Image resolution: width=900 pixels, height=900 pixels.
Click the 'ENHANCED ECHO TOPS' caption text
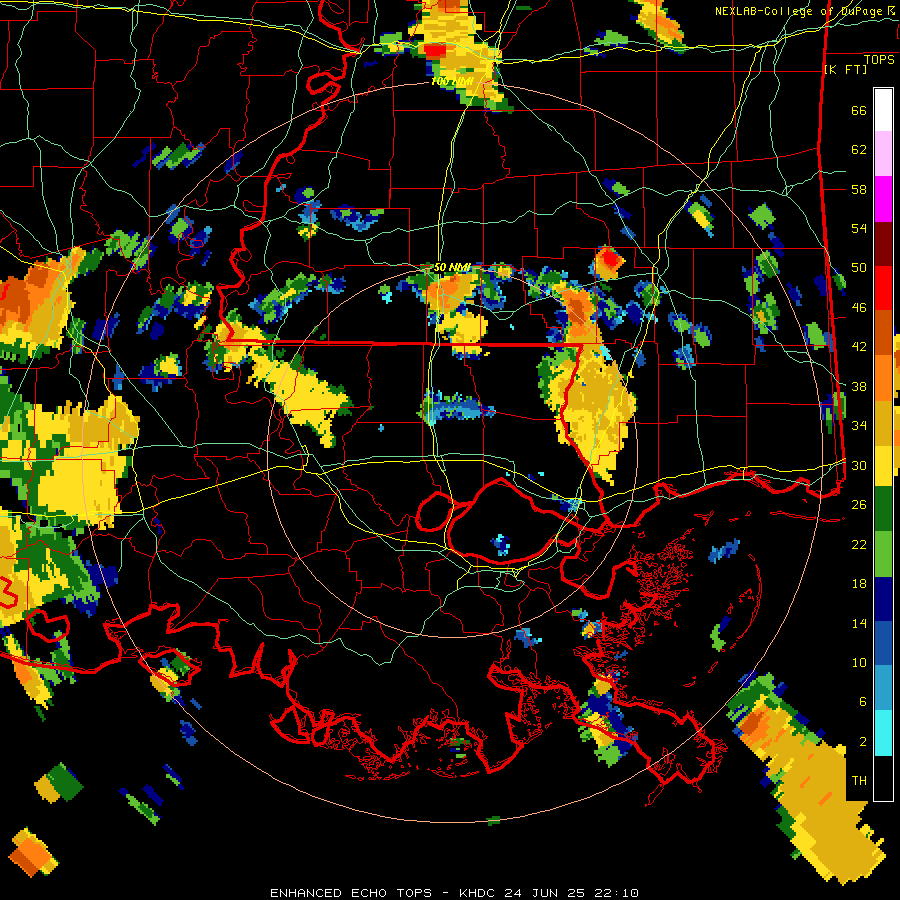[351, 893]
